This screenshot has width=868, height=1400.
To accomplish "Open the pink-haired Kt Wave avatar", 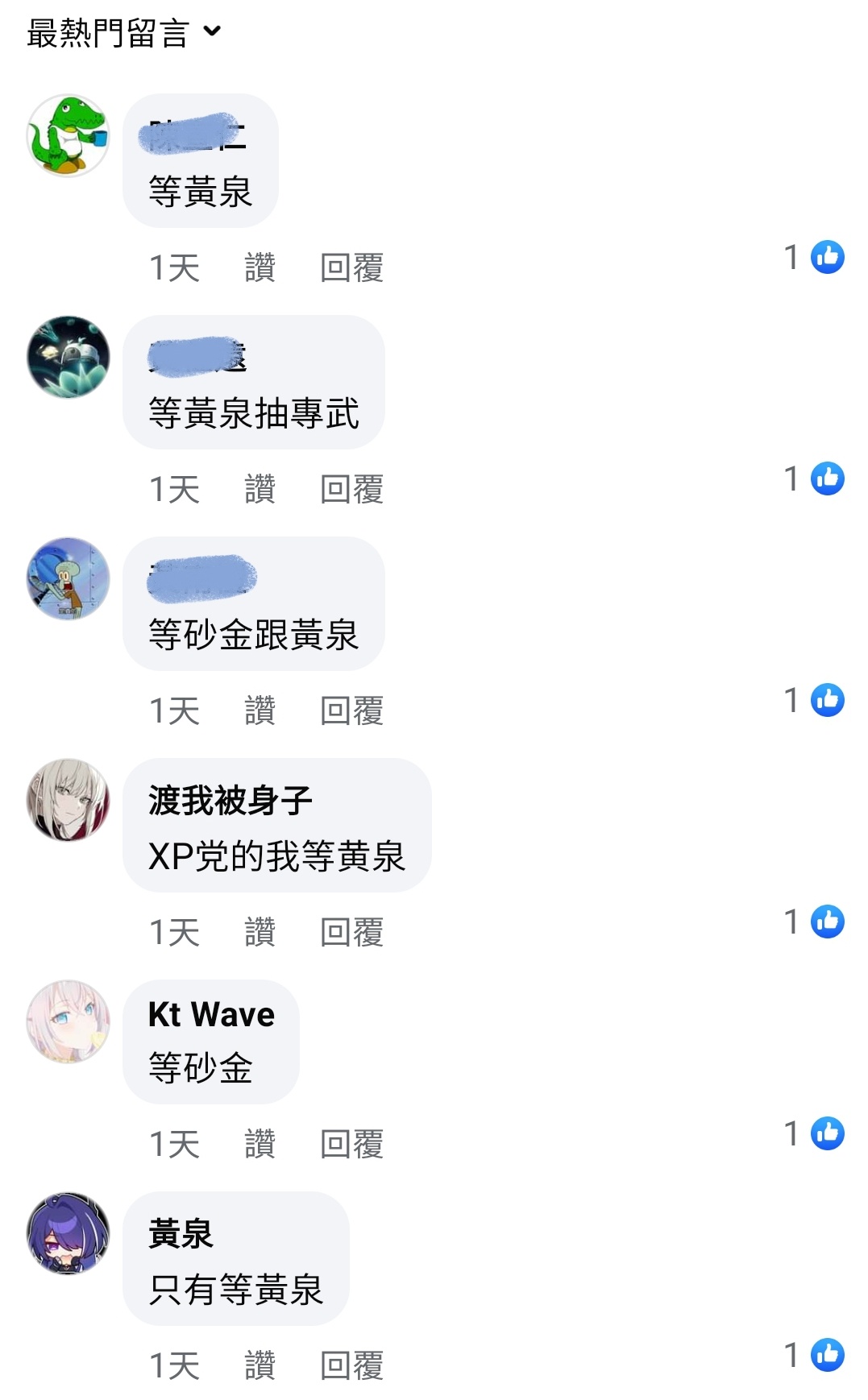I will point(68,1021).
